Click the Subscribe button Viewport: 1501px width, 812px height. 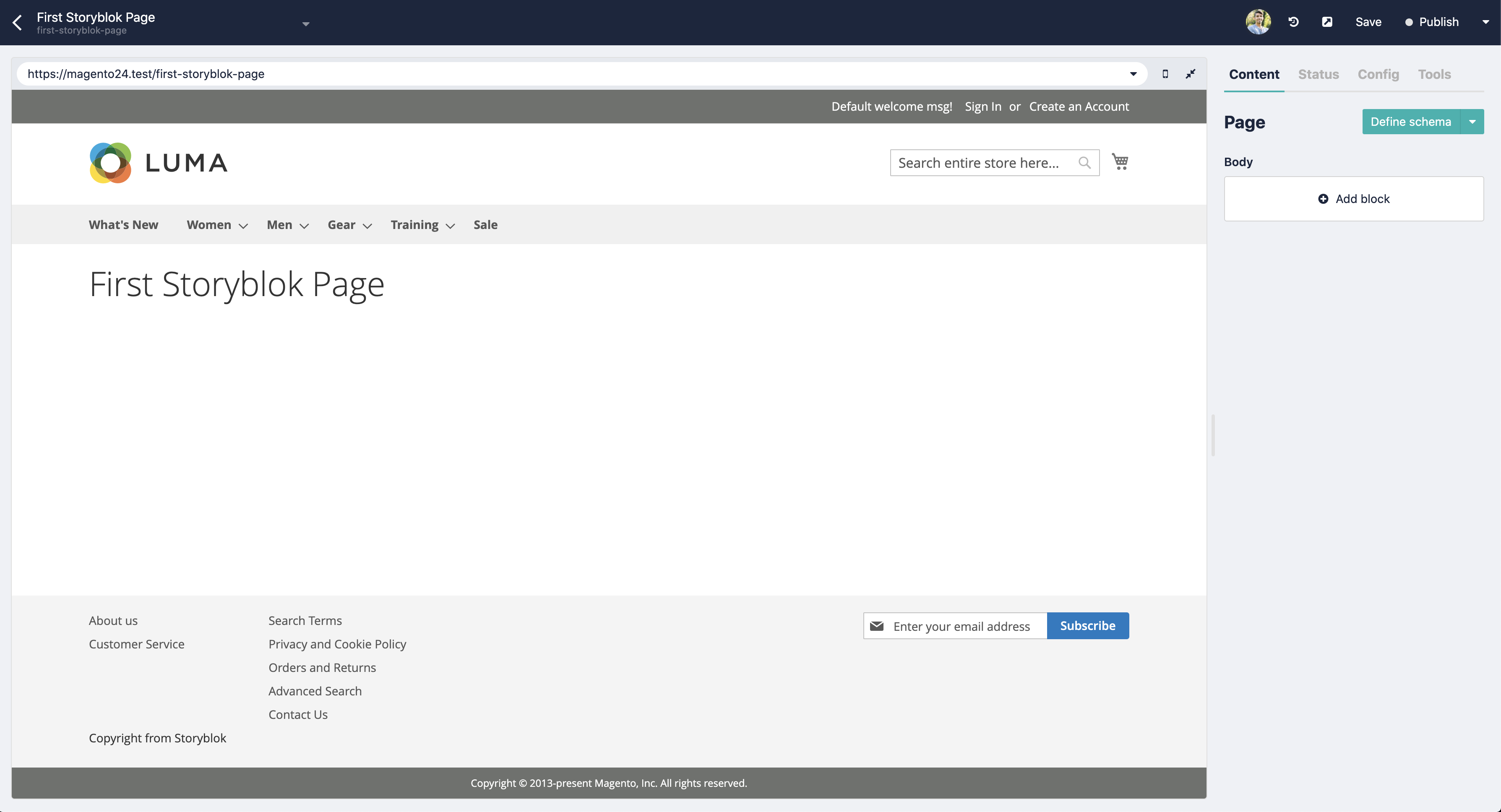[1087, 626]
